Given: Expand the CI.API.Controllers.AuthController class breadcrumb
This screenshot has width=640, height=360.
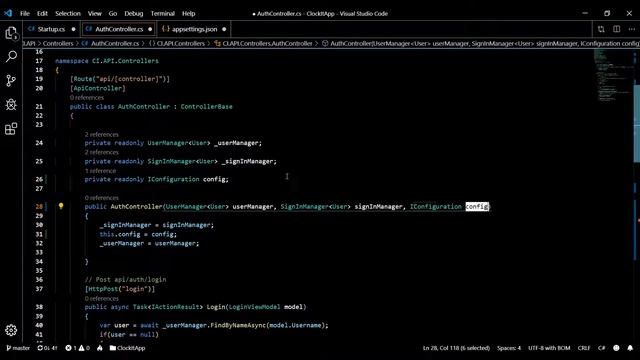Looking at the screenshot, I should point(263,43).
